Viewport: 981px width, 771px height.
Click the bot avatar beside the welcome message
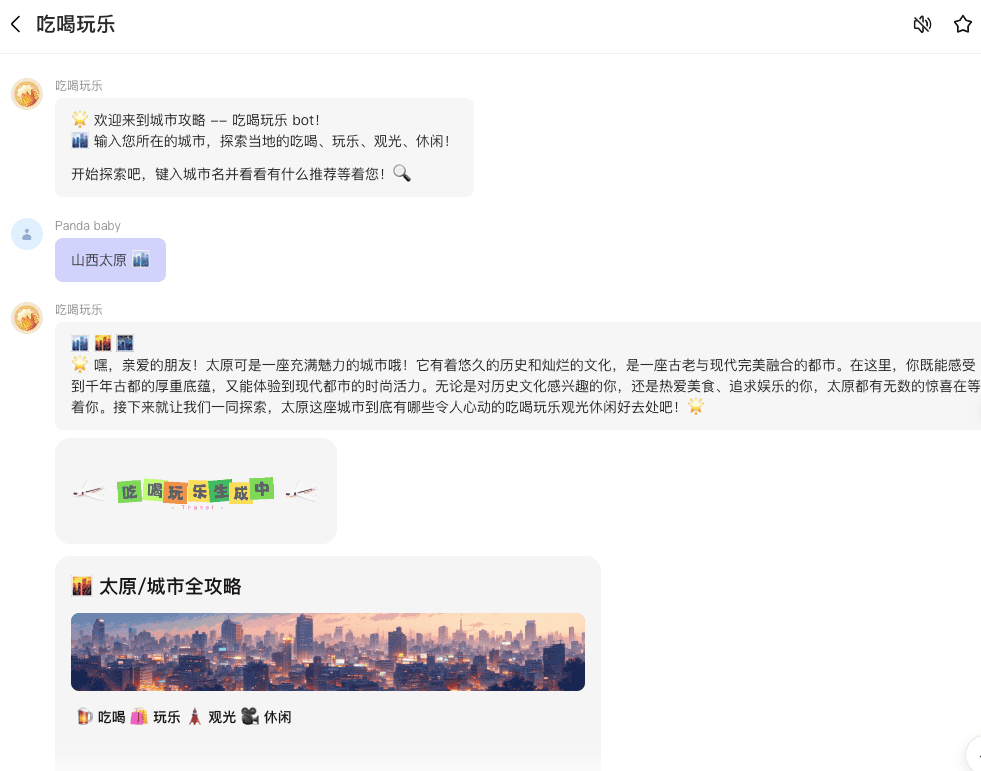pyautogui.click(x=27, y=94)
